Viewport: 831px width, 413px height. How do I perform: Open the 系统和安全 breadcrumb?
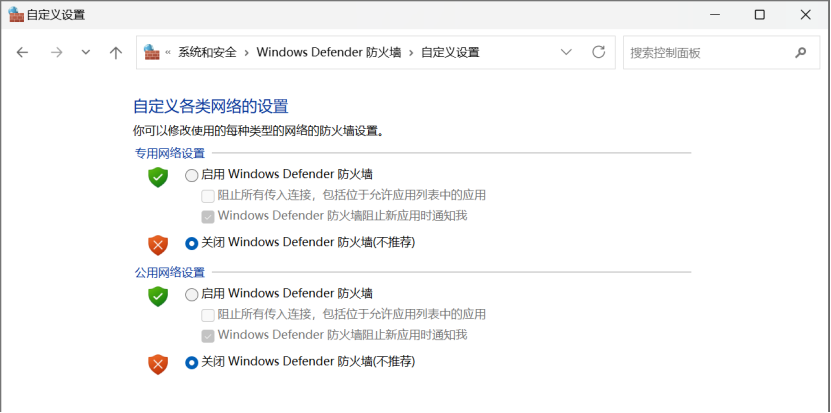click(207, 52)
